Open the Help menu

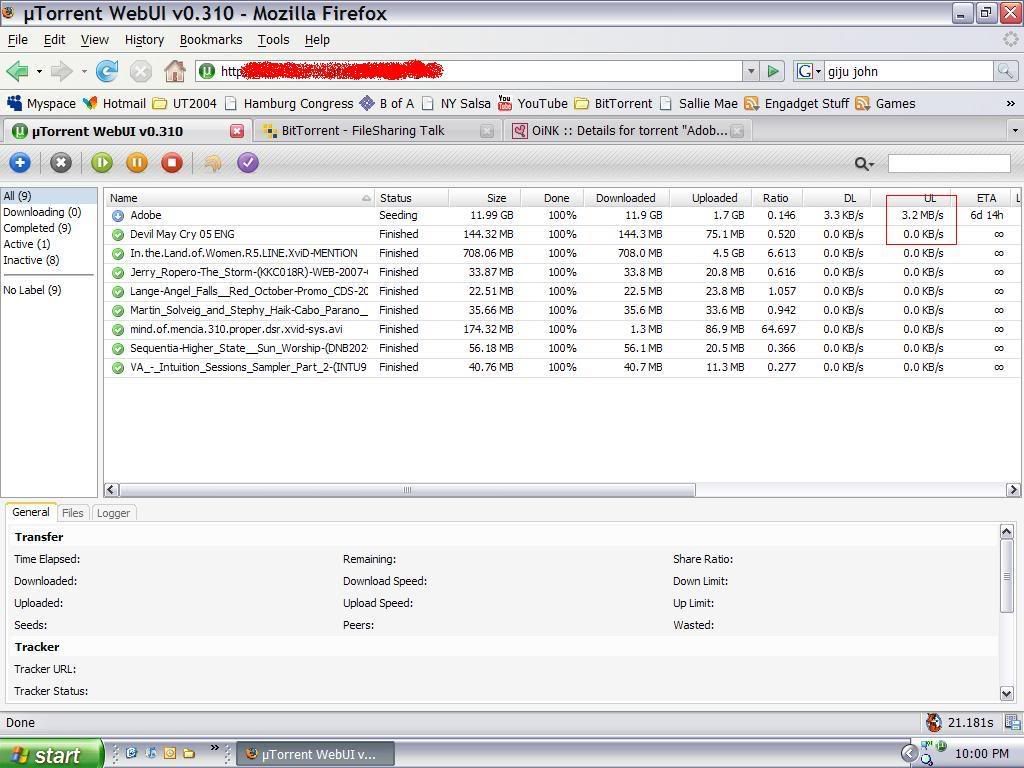tap(317, 40)
